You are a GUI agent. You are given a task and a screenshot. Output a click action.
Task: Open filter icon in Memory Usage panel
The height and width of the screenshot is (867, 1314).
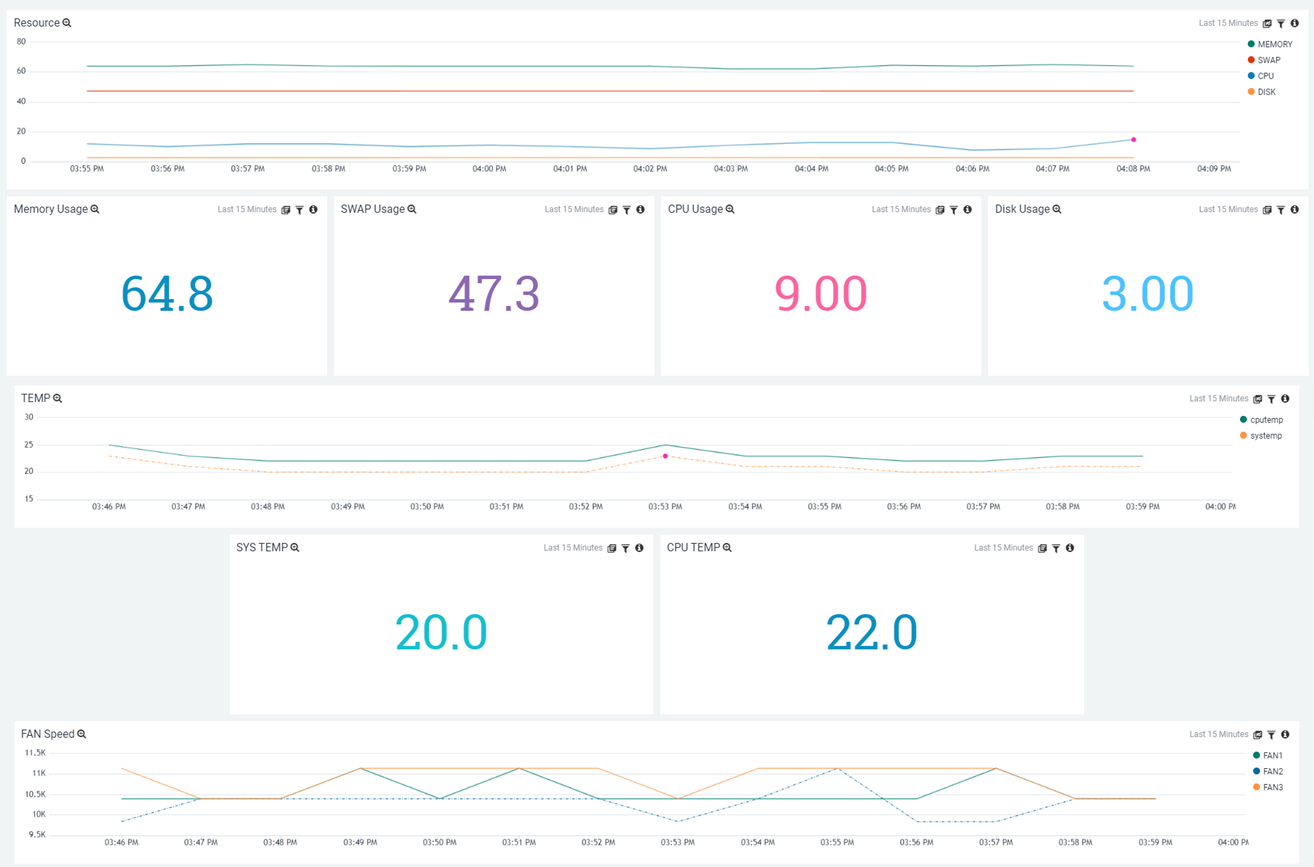click(299, 210)
